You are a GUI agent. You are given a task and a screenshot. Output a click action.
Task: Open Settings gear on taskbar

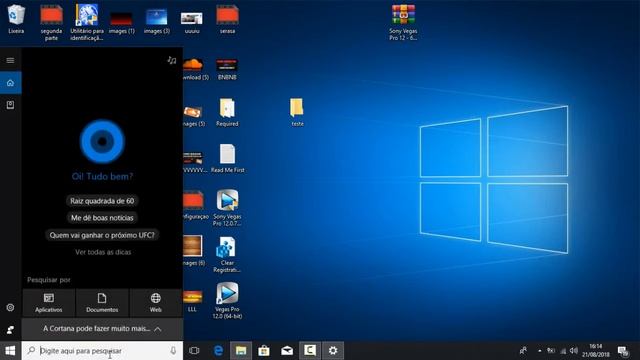333,351
